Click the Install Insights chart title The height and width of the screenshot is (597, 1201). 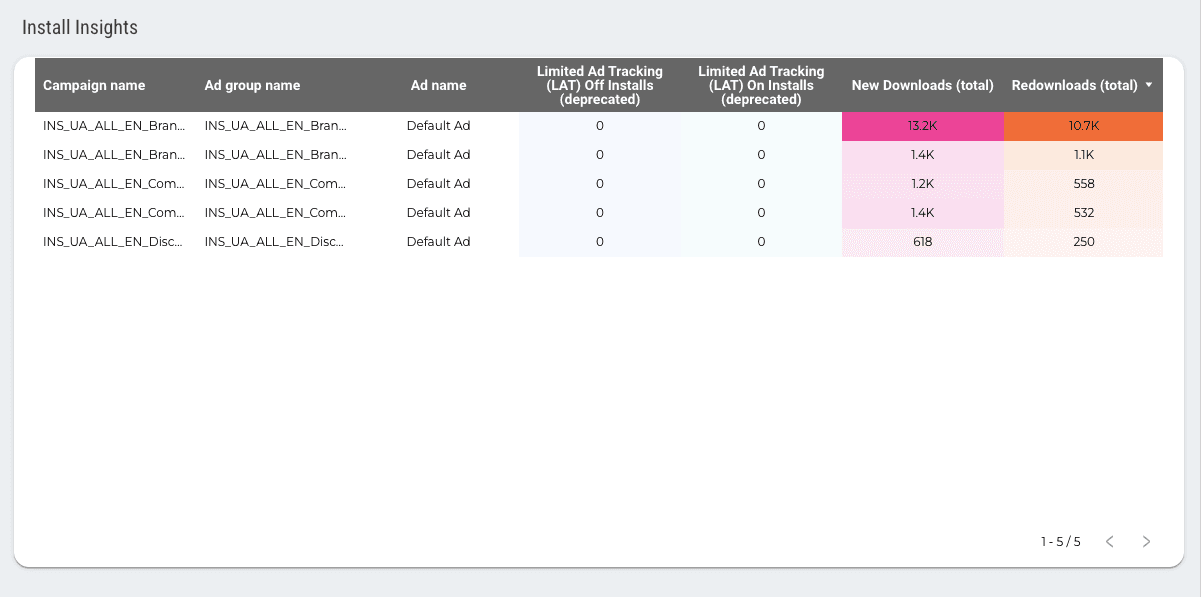[x=80, y=27]
